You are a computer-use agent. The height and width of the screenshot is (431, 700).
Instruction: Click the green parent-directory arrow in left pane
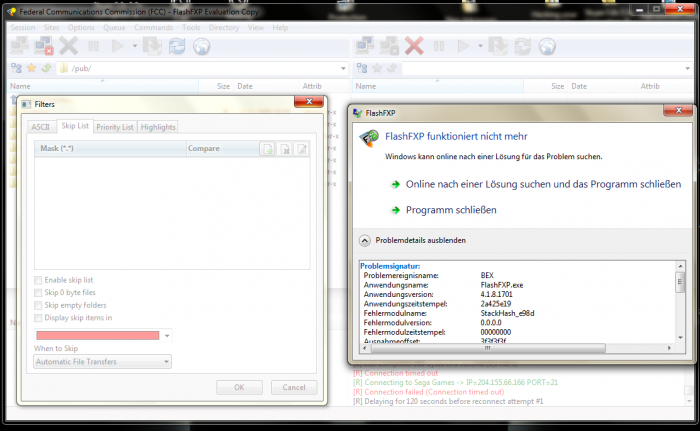tap(46, 68)
